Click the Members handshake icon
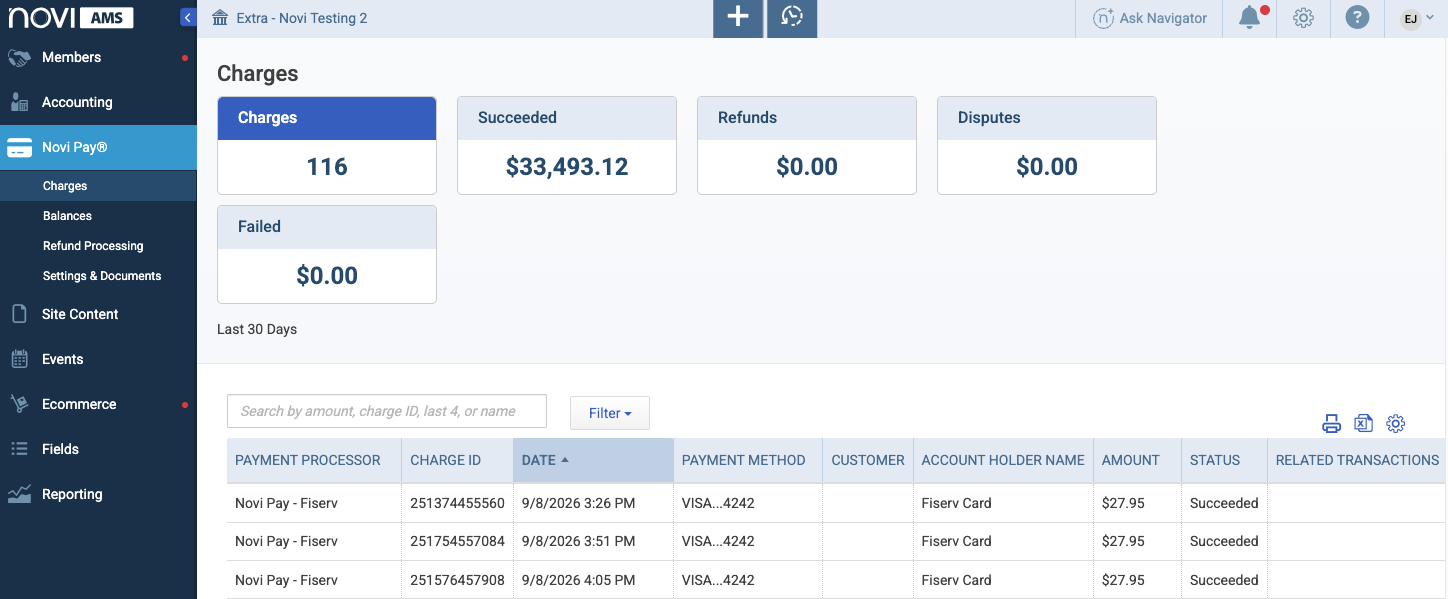This screenshot has height=599, width=1448. 19,58
